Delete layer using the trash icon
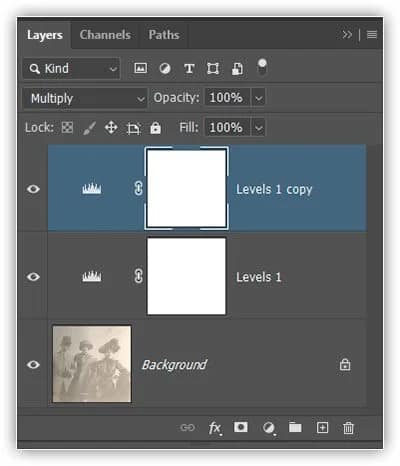The image size is (400, 466). point(348,428)
